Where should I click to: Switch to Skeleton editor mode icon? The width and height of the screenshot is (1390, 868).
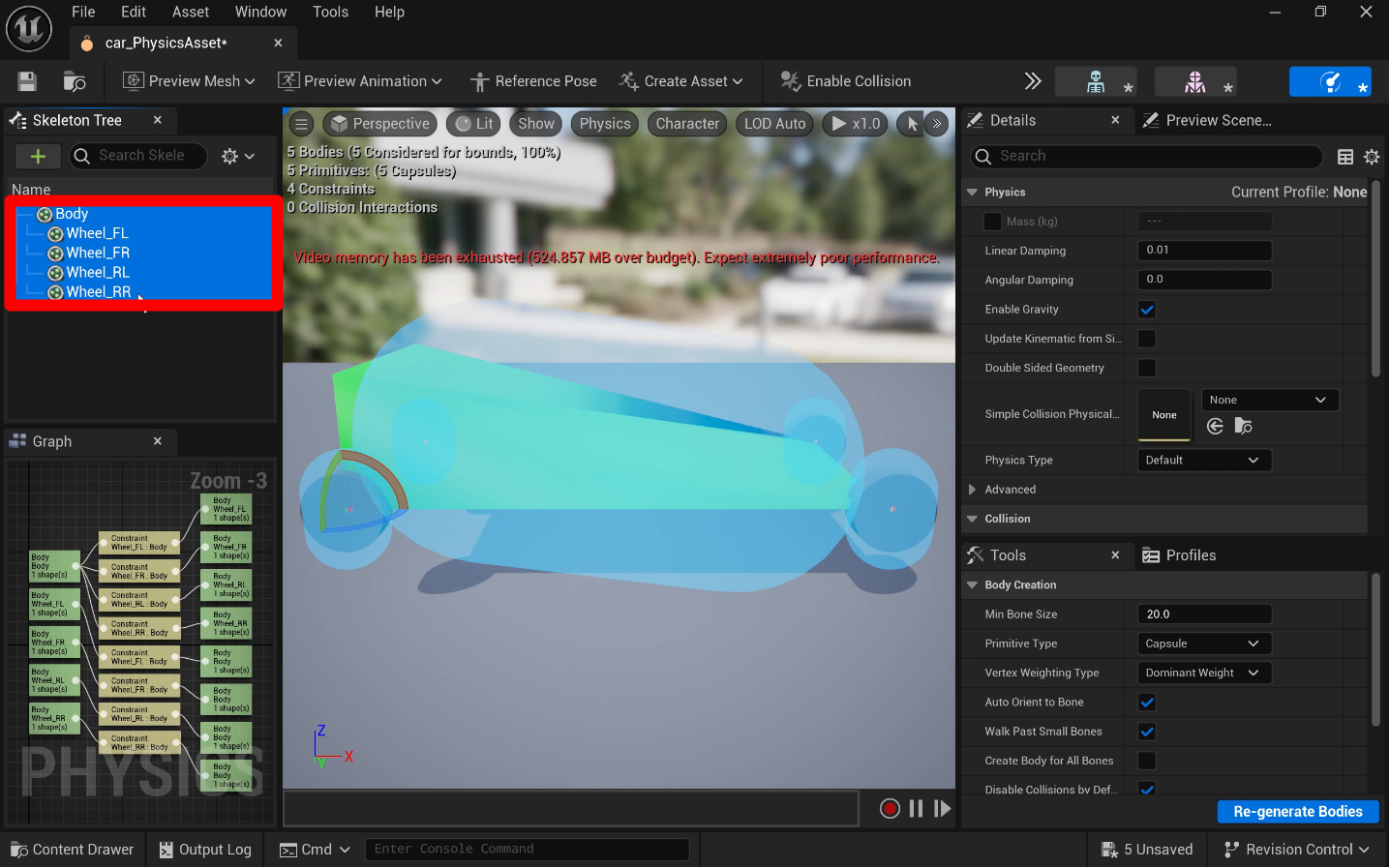(1096, 82)
